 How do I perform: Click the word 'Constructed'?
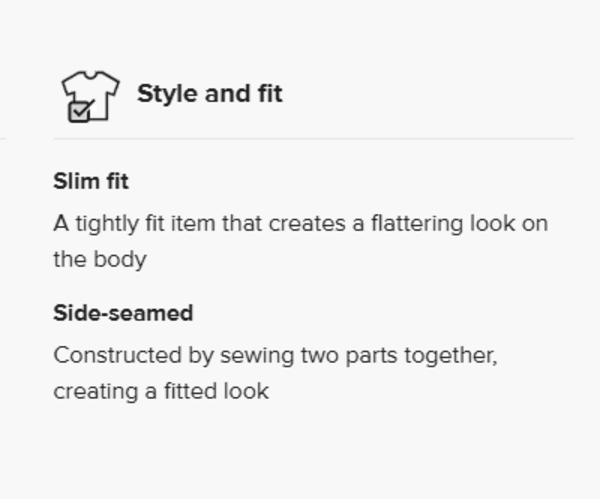(117, 355)
